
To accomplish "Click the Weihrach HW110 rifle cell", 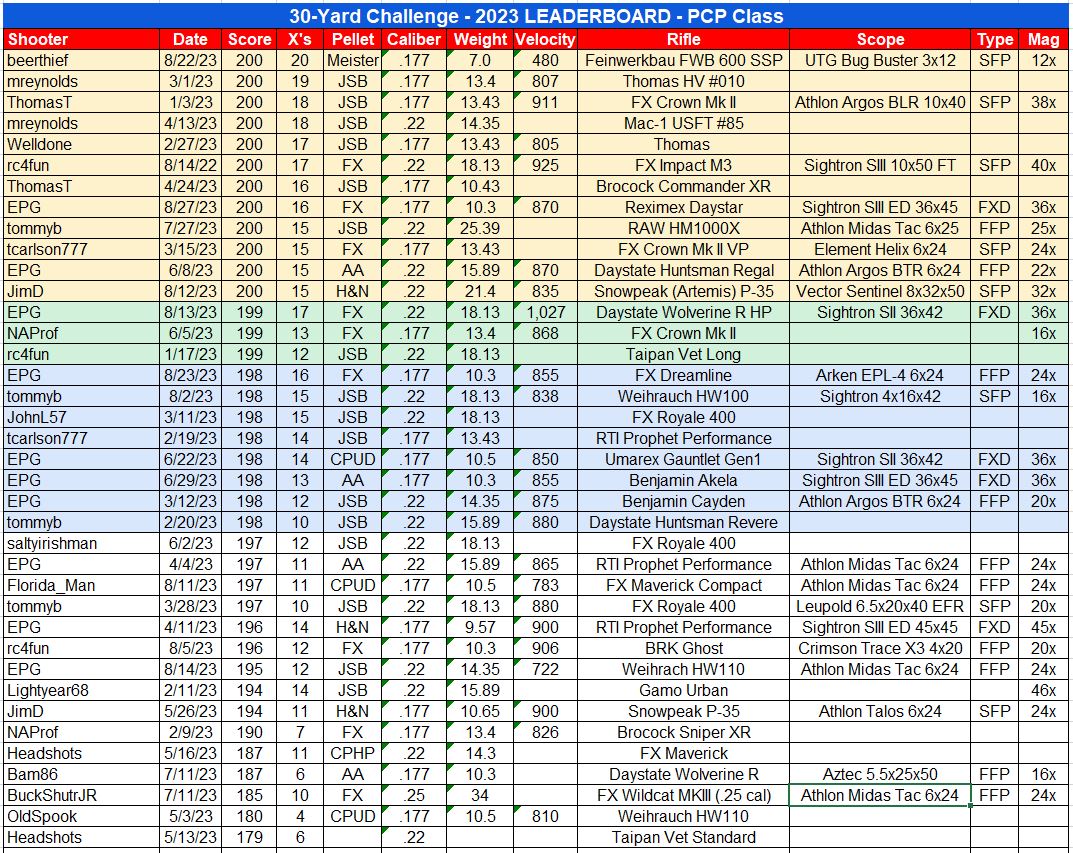I will (683, 669).
